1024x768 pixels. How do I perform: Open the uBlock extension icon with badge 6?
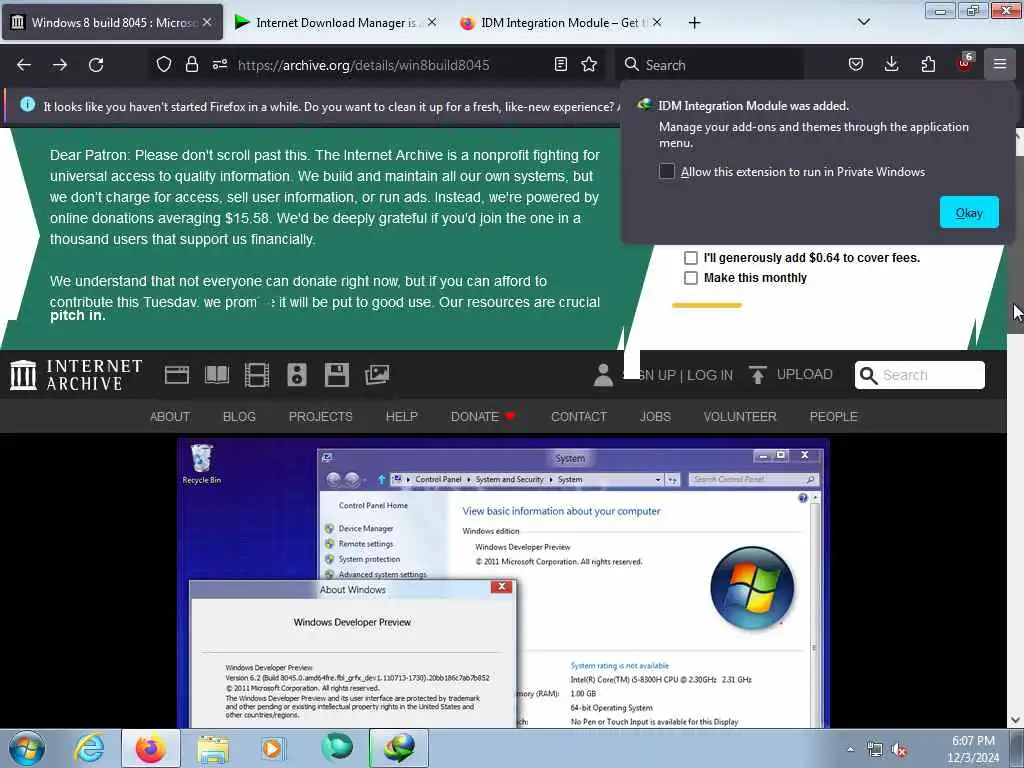coord(965,63)
